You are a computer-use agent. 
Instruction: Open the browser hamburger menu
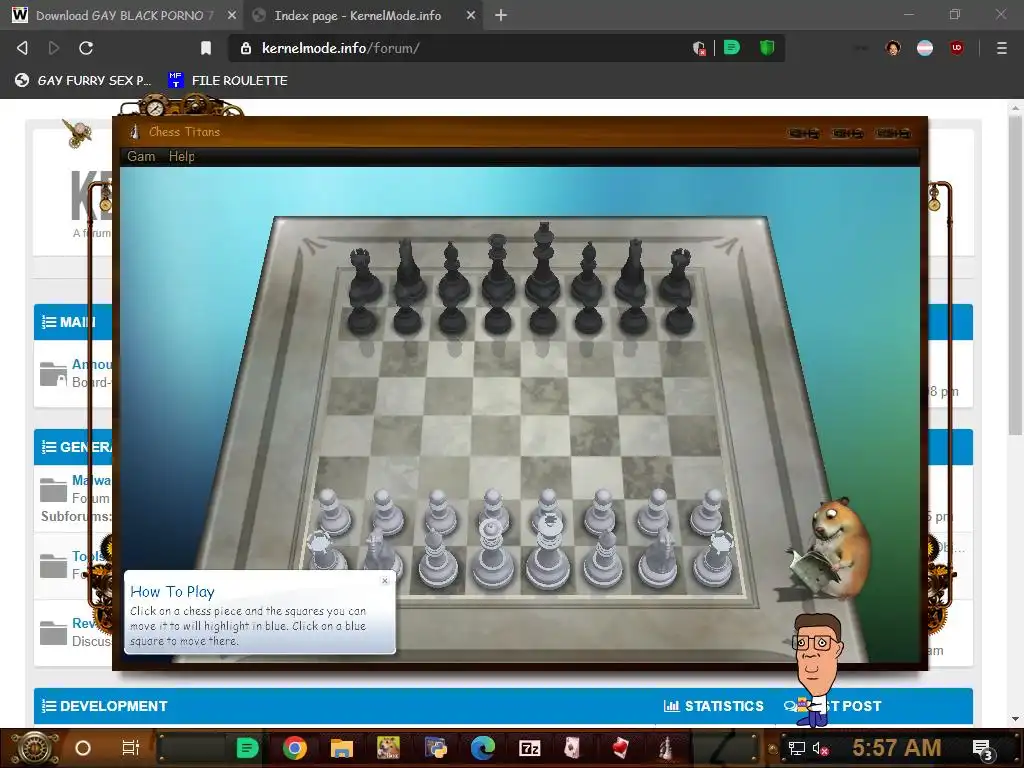point(1001,48)
